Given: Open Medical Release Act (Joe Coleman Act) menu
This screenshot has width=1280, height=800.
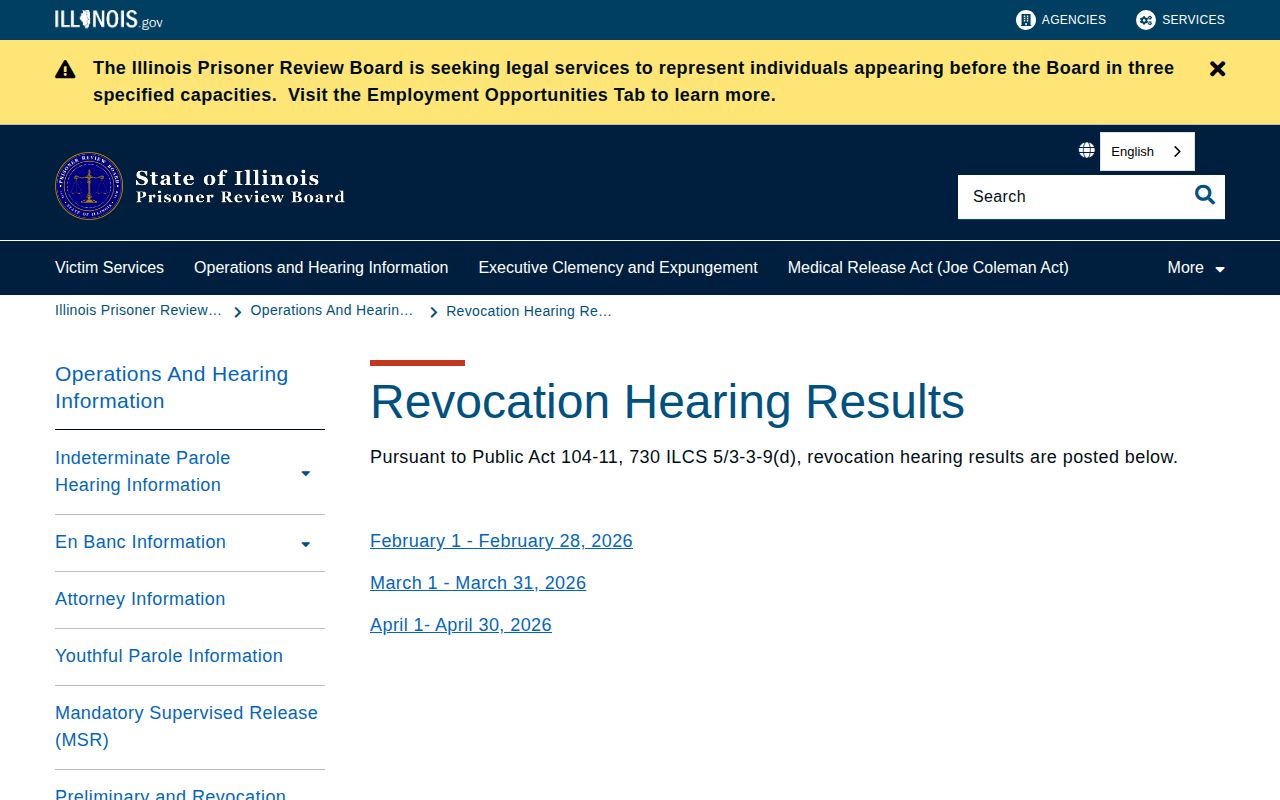Looking at the screenshot, I should [928, 267].
